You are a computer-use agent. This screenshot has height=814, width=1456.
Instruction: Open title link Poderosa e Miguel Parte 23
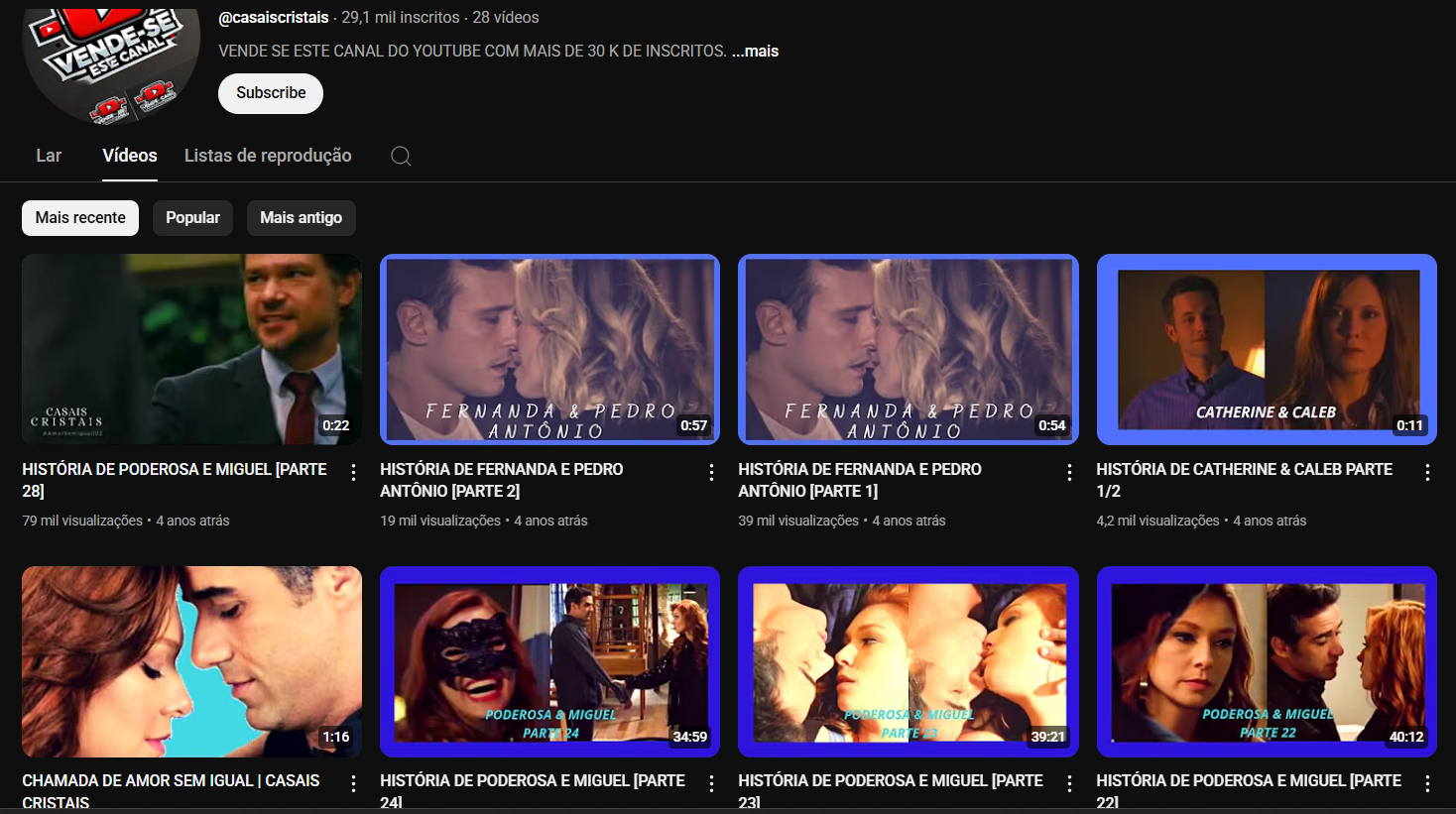coord(891,791)
